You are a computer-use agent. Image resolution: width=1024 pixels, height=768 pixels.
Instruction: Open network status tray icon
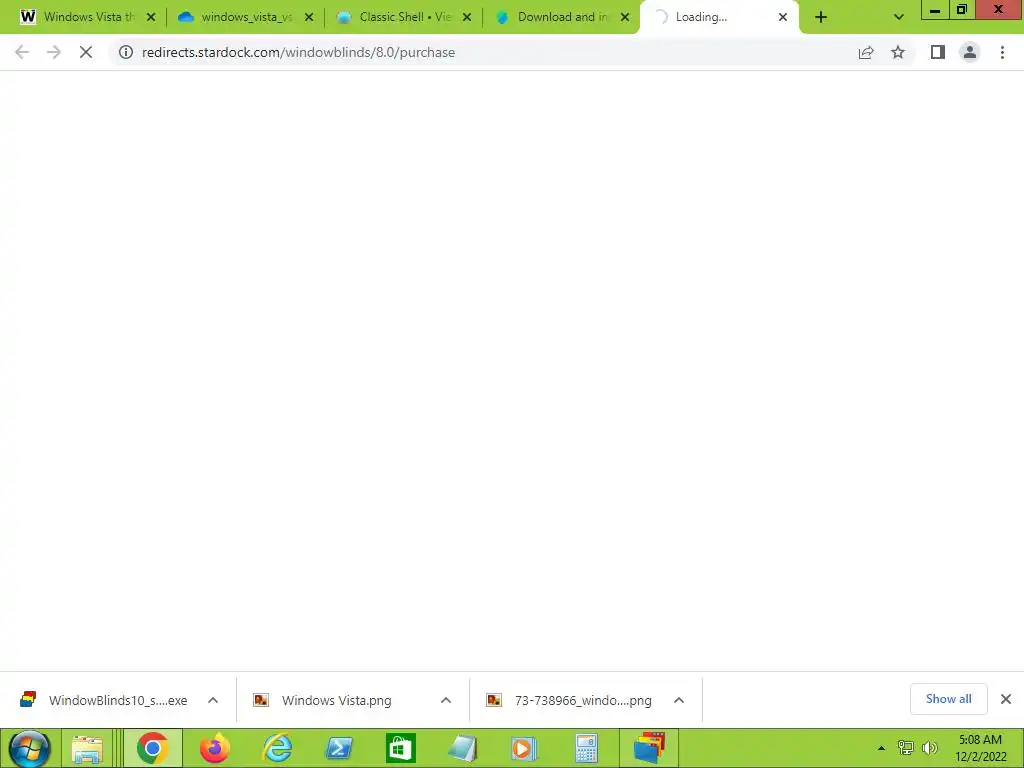906,748
